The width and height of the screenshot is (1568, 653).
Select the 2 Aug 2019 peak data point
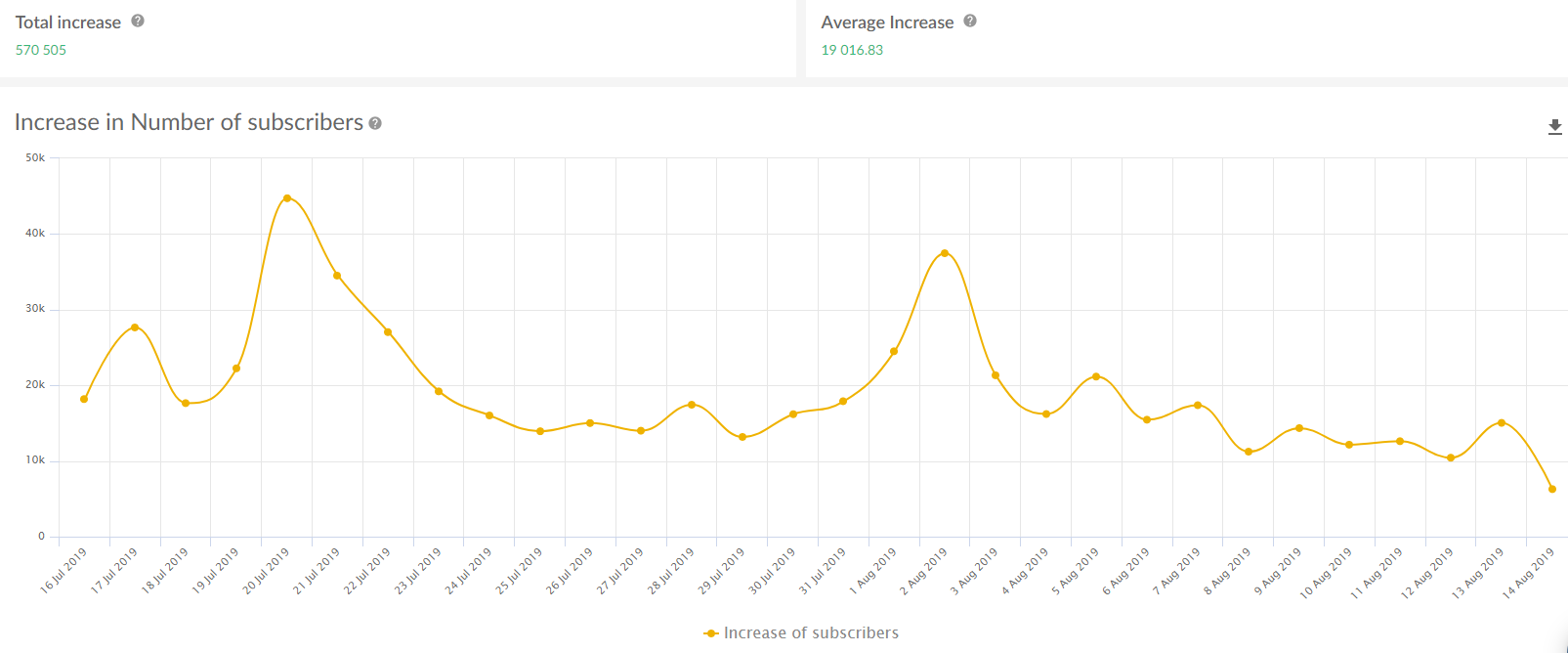945,253
